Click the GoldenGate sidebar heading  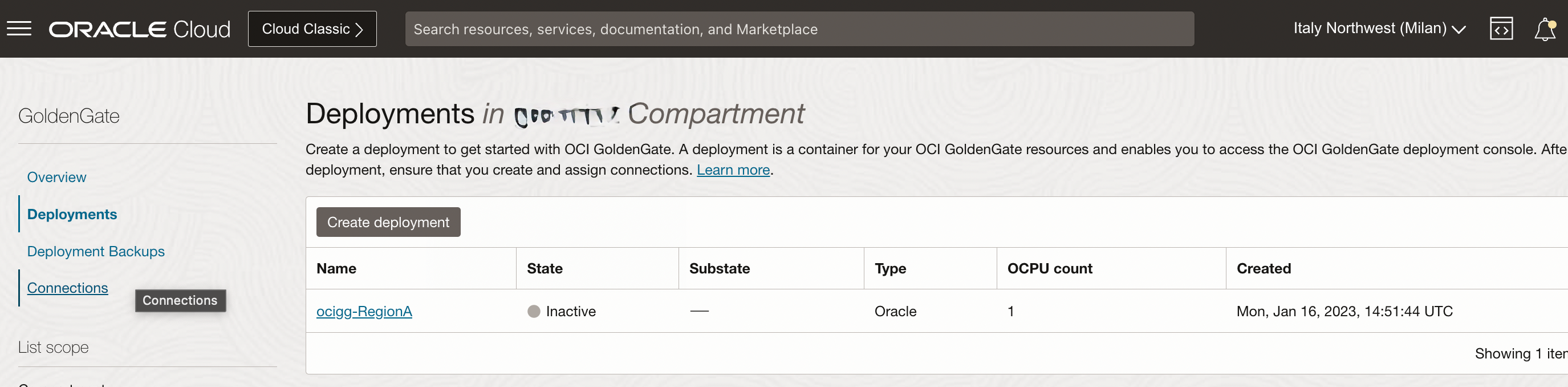click(x=69, y=116)
